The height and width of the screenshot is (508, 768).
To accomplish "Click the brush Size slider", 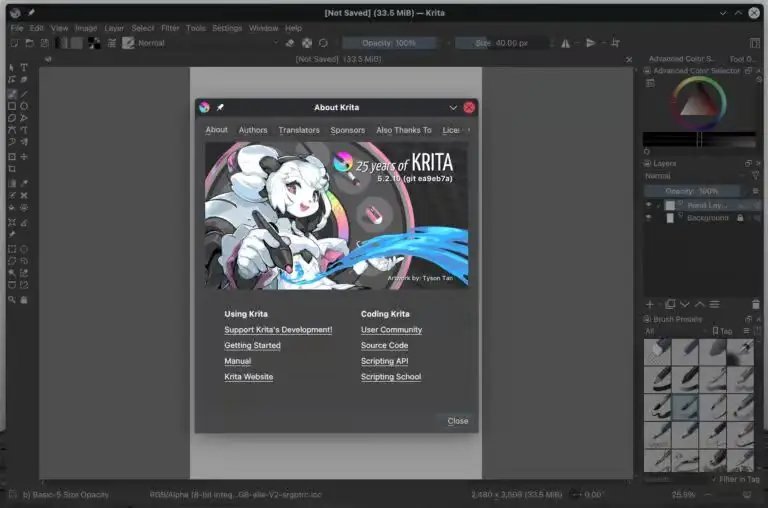I will coord(502,43).
